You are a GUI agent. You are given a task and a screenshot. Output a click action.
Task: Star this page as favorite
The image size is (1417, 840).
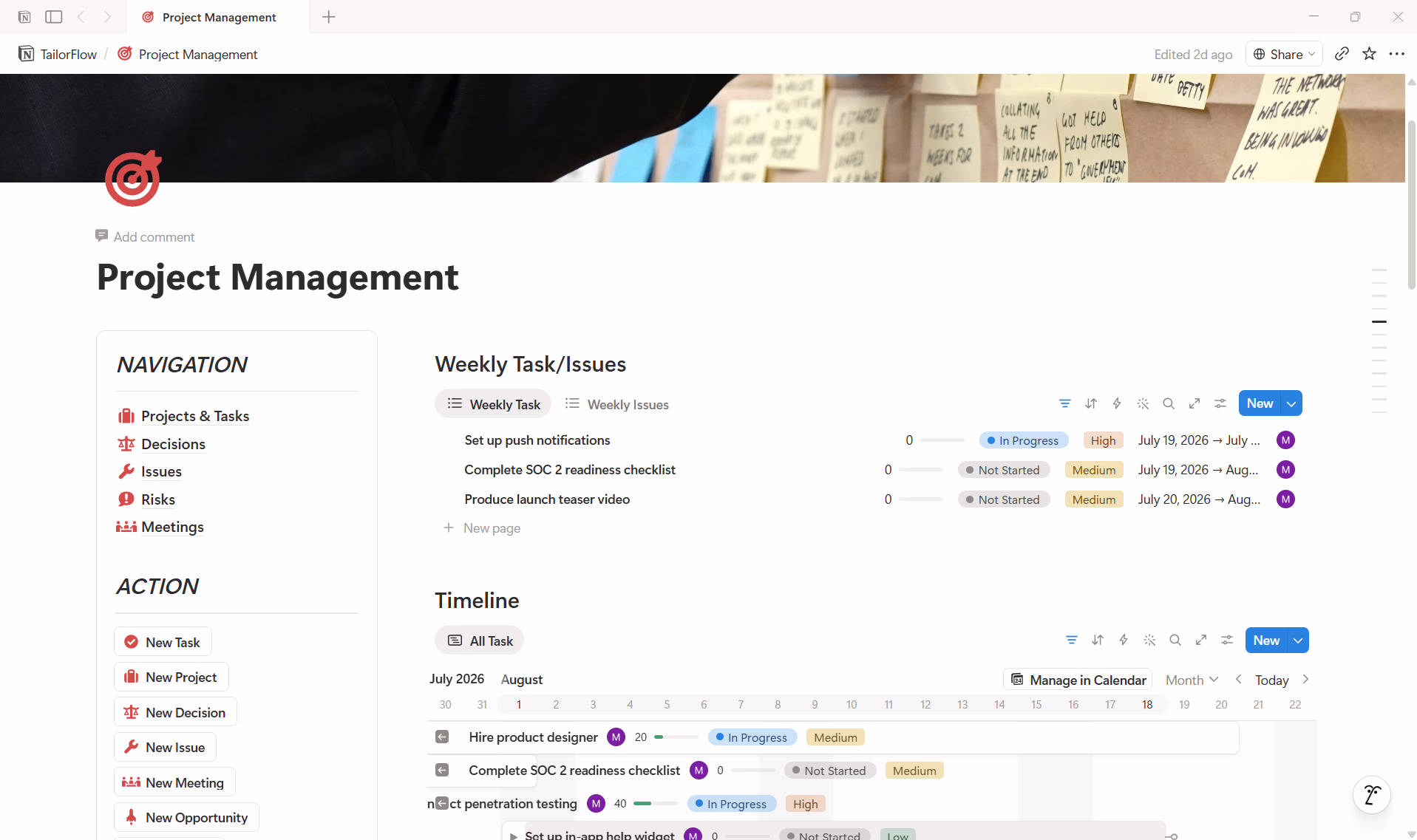[x=1369, y=54]
